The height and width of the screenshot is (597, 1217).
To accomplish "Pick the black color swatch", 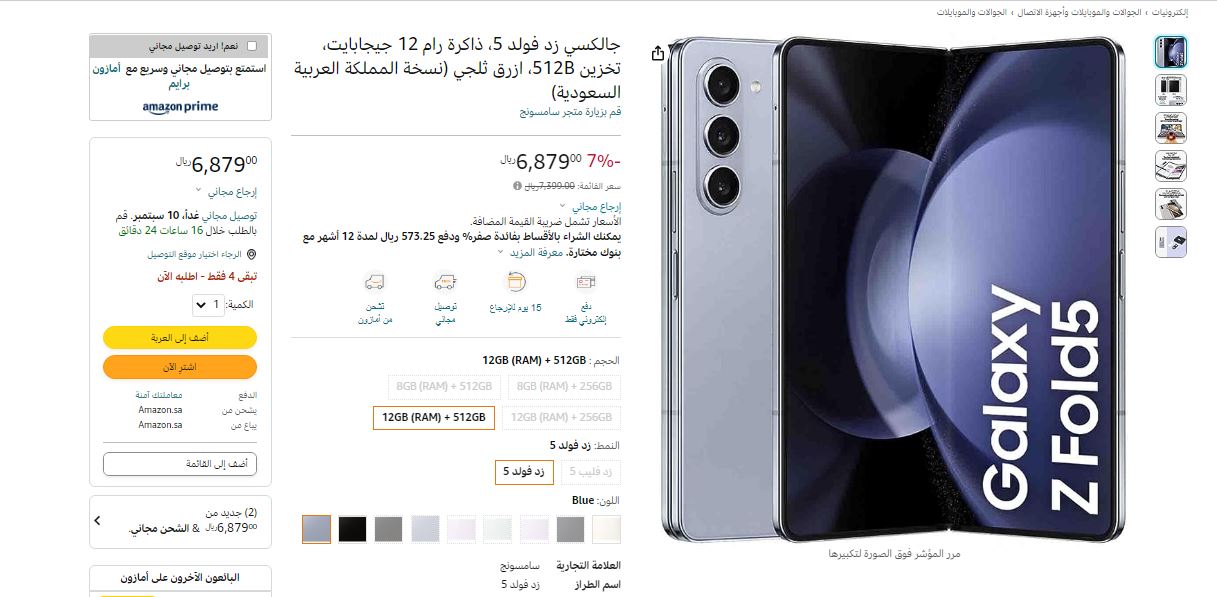I will [x=352, y=529].
